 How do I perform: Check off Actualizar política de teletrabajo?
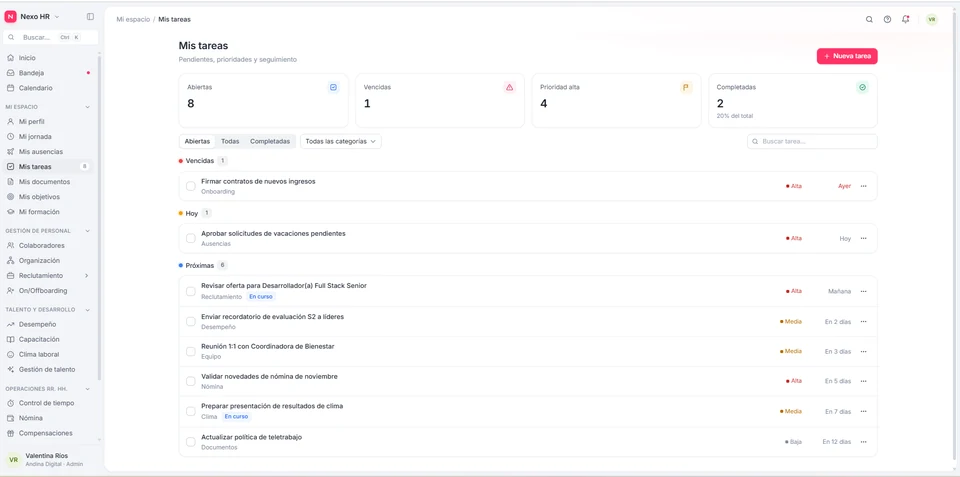click(190, 441)
